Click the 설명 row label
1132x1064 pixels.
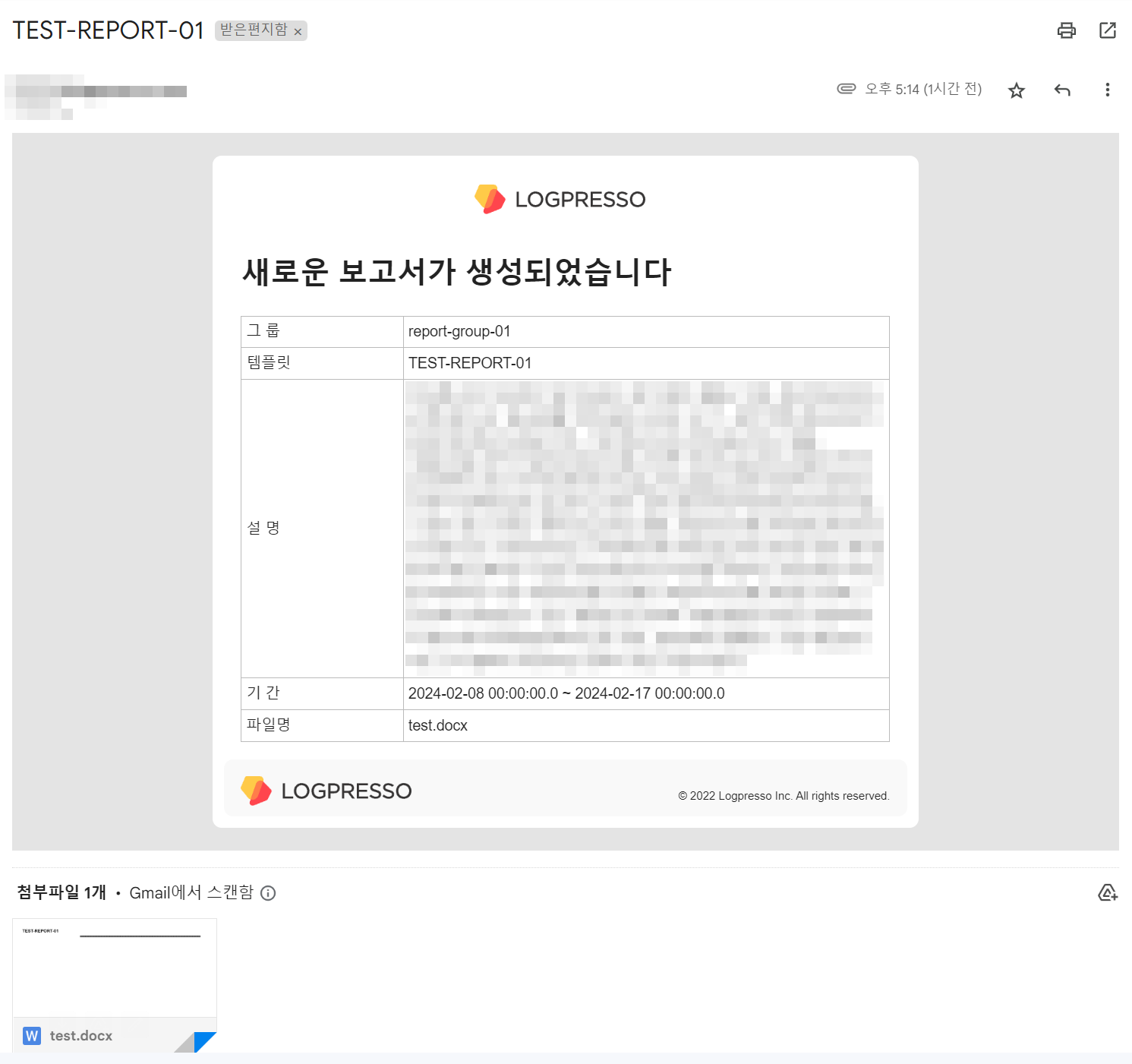263,528
